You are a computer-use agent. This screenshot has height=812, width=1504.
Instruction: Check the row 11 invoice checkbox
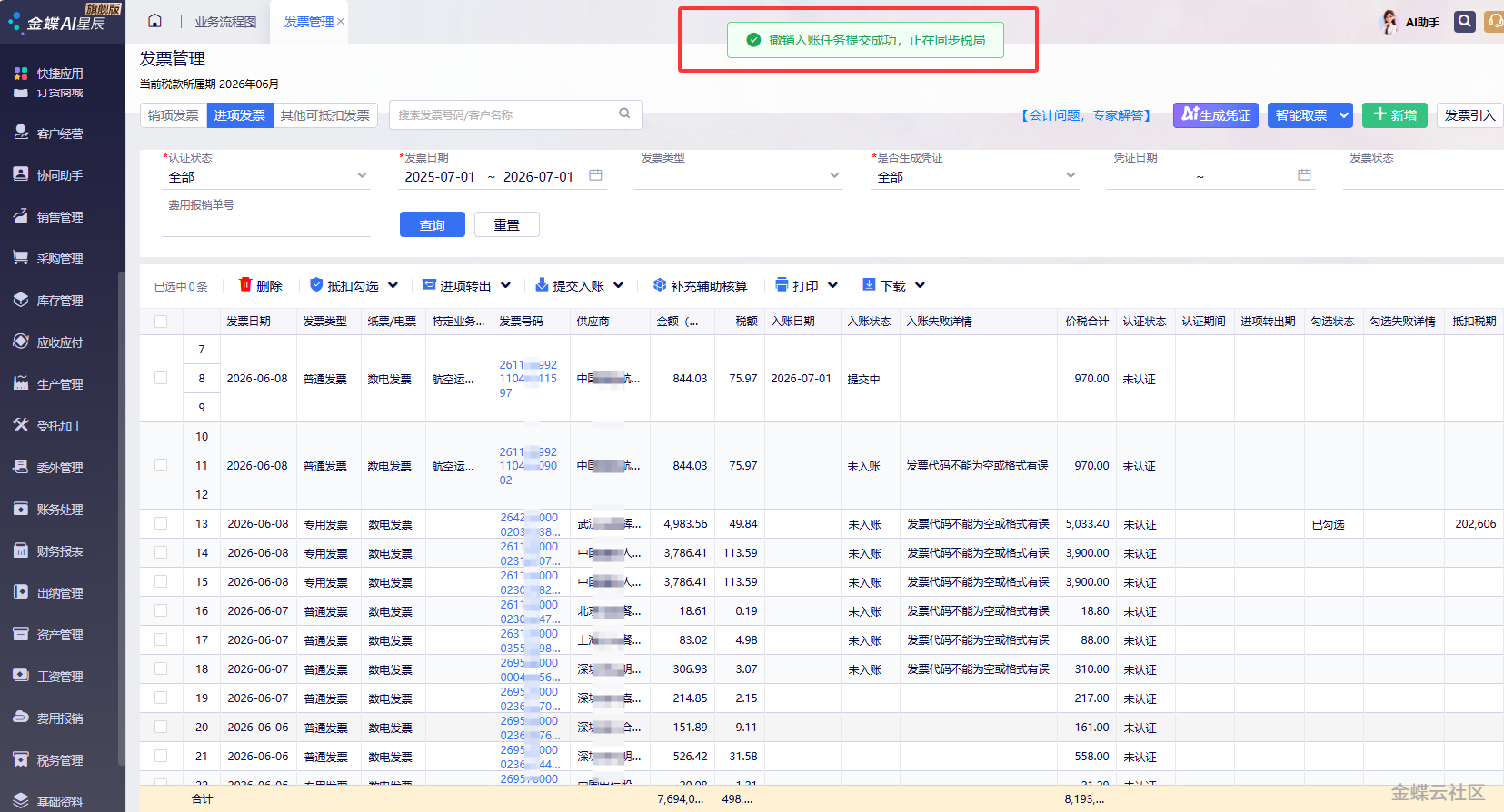[x=161, y=465]
